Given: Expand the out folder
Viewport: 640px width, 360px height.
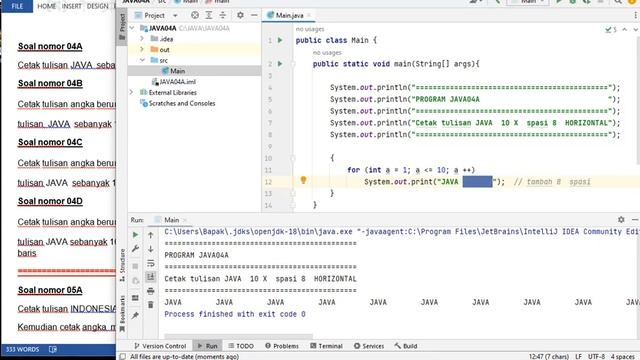Looking at the screenshot, I should [x=142, y=49].
